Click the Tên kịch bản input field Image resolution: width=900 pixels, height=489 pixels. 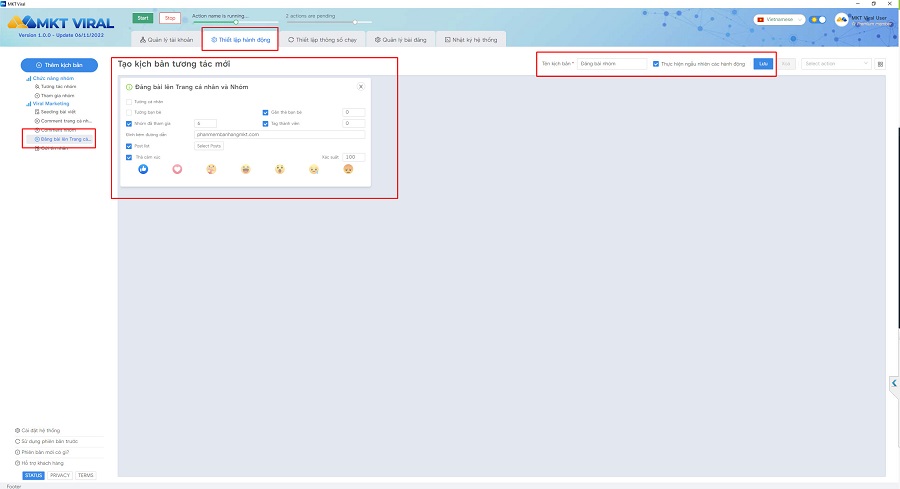point(611,64)
